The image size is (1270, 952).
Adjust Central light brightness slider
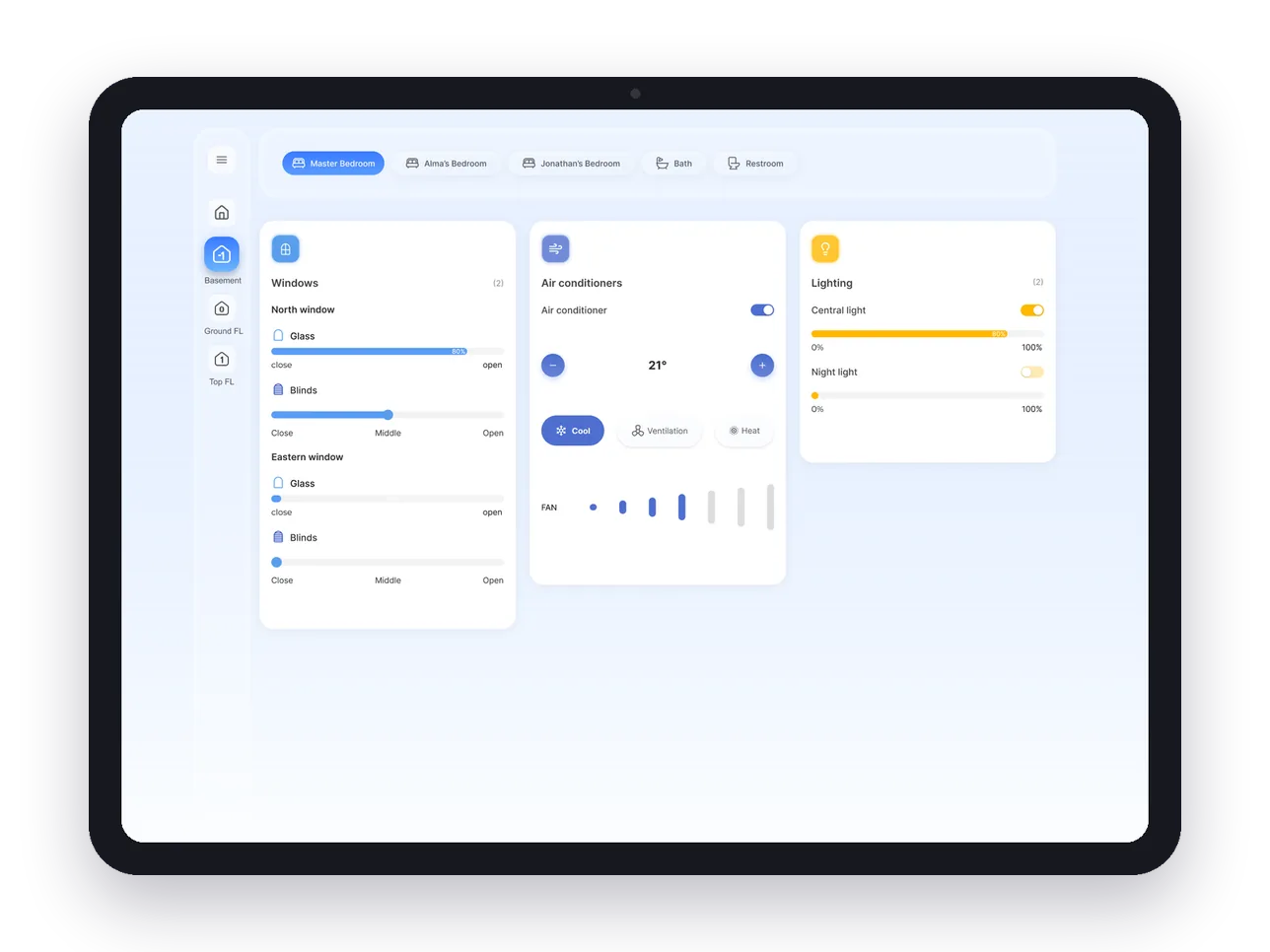point(927,334)
